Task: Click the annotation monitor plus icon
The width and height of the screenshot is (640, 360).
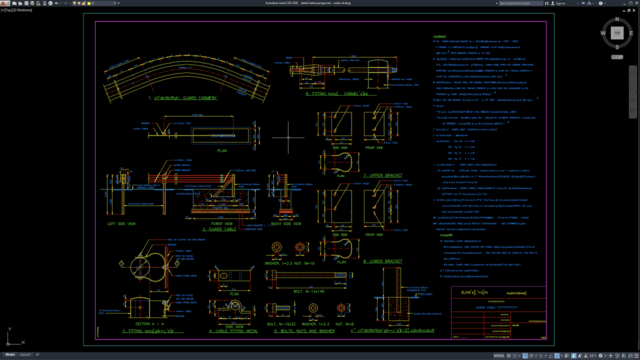Action: click(611, 356)
